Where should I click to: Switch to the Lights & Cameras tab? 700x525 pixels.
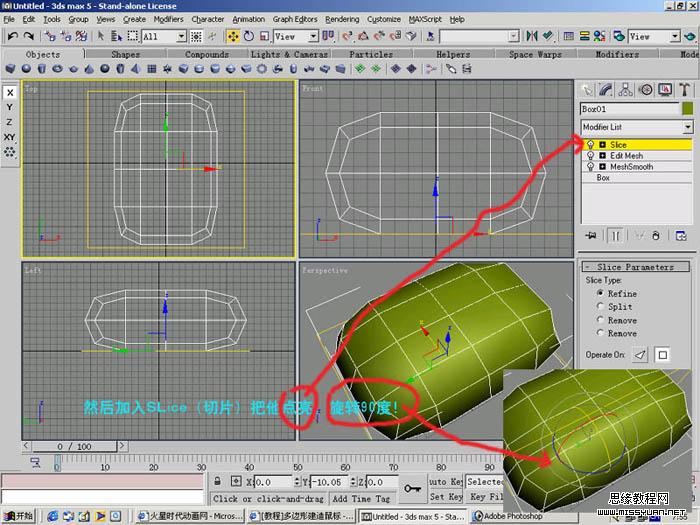289,54
